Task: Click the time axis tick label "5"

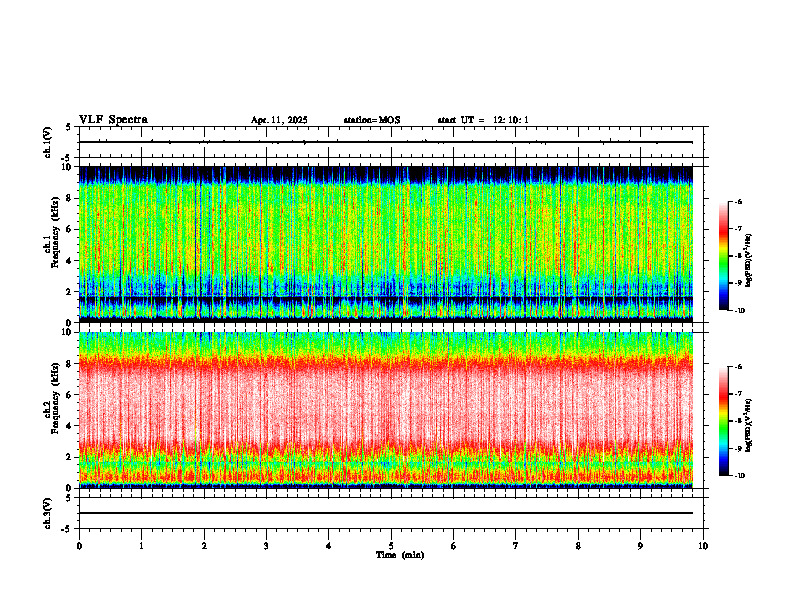Action: point(391,546)
